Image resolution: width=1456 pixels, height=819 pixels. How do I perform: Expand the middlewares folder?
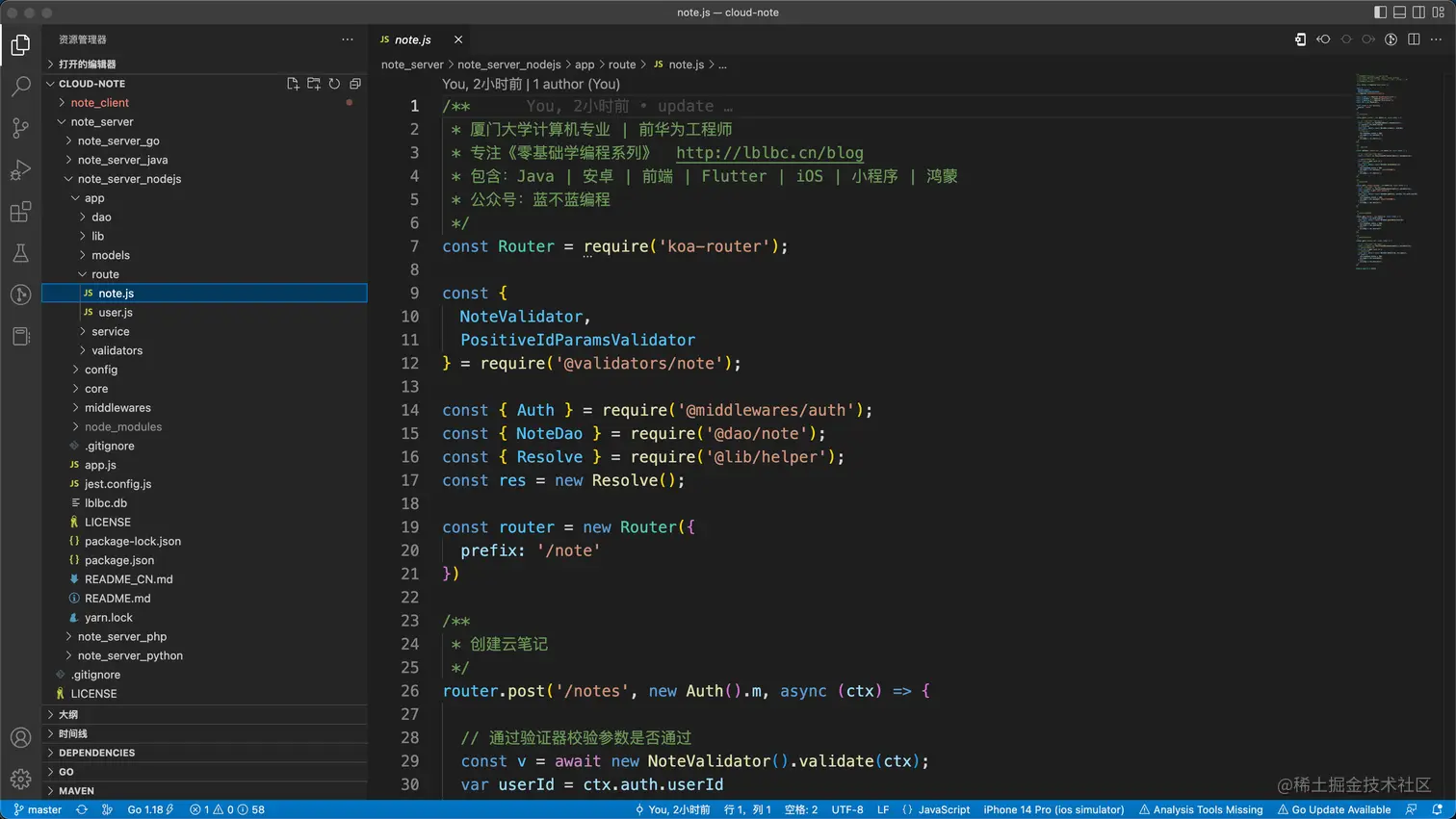[x=204, y=408]
